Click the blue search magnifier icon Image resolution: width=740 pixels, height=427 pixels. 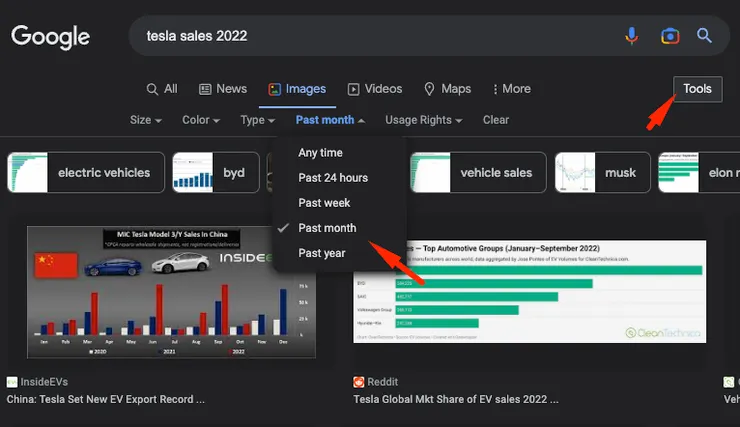tap(705, 36)
